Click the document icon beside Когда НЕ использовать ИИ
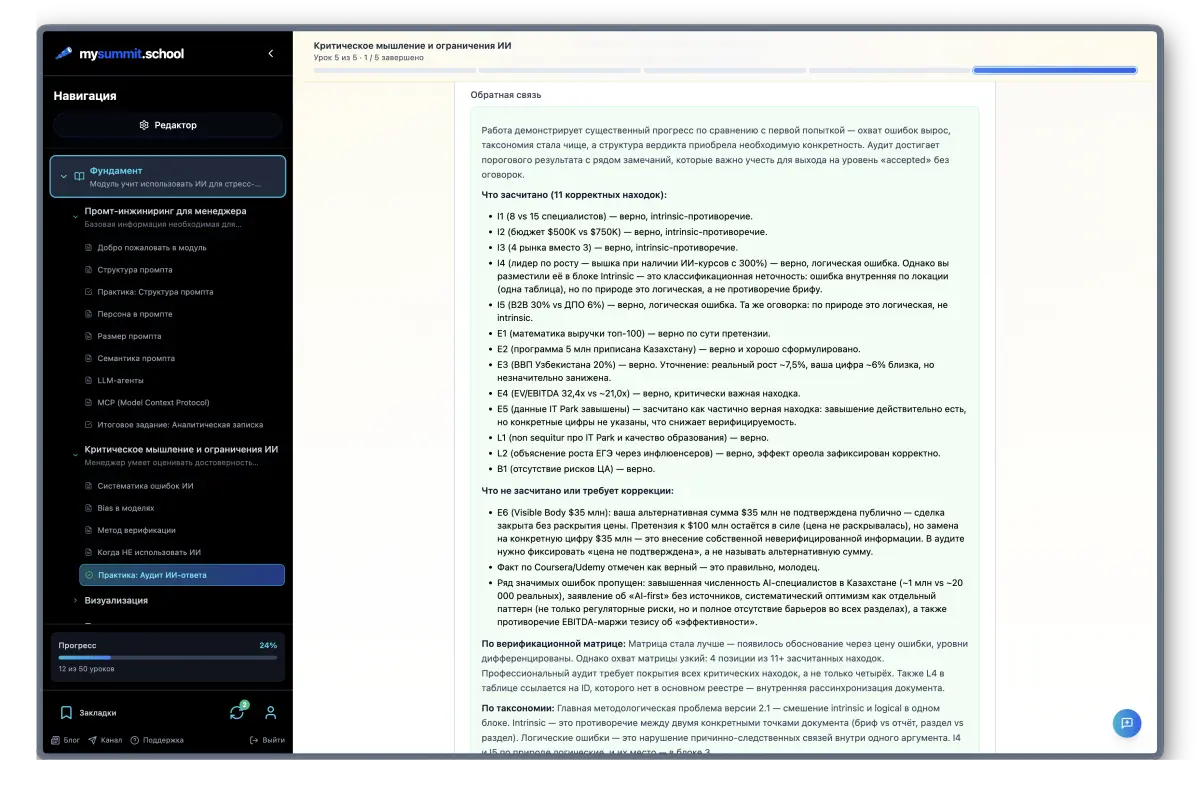Screen dimensions: 1200x808 [x=88, y=552]
